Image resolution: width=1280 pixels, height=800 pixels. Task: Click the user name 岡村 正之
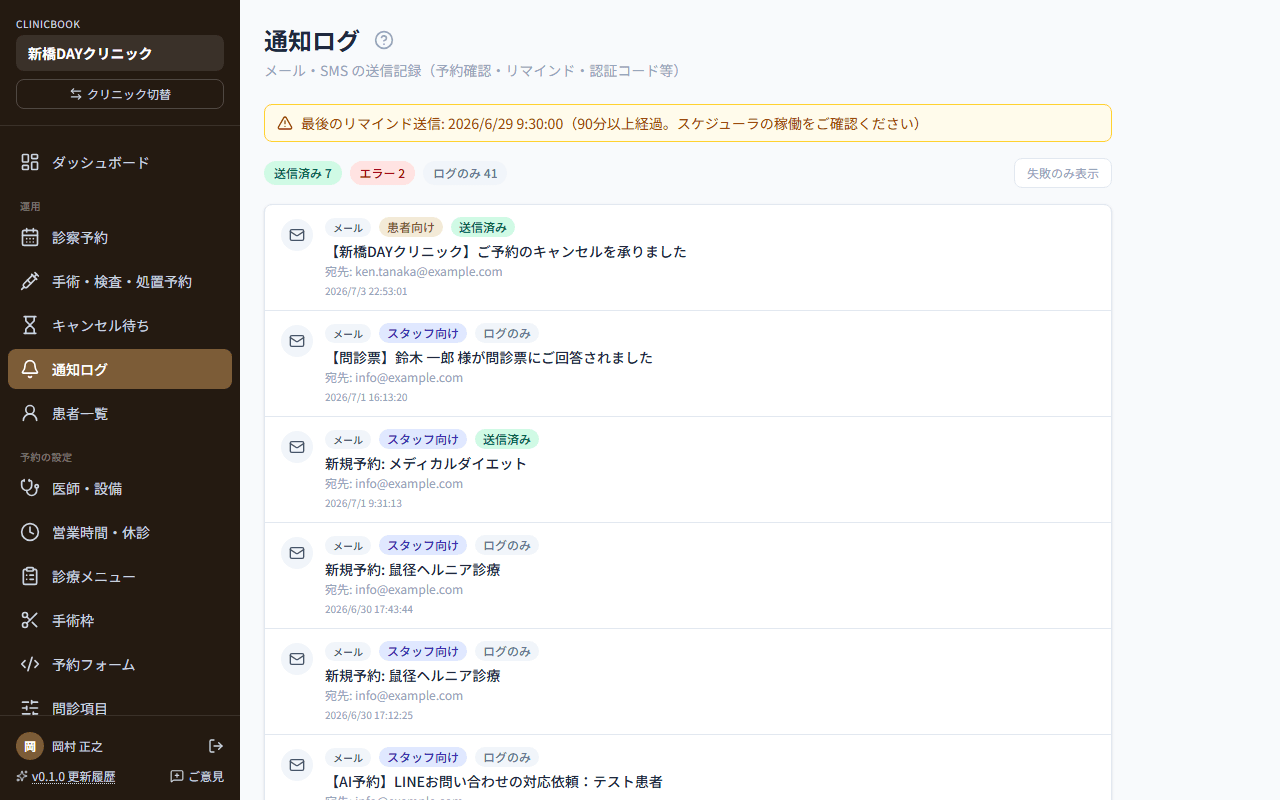(x=78, y=746)
